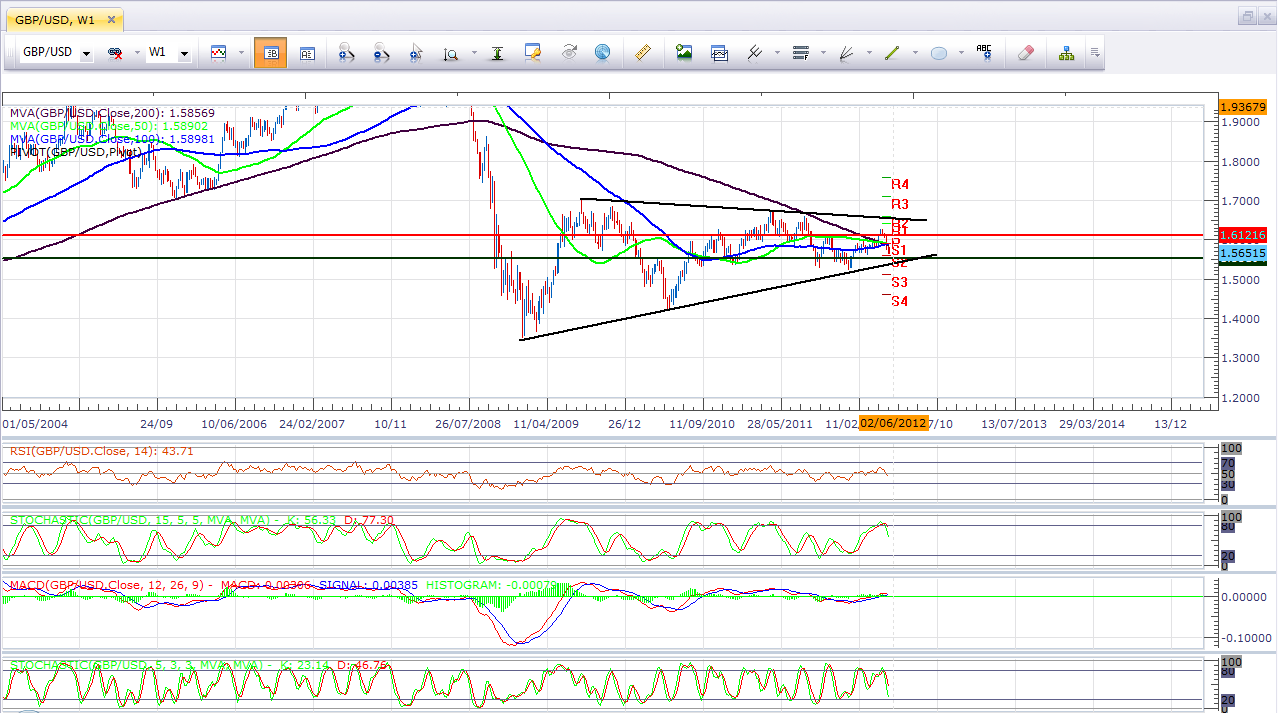Click the restore window icon

[x=1249, y=17]
